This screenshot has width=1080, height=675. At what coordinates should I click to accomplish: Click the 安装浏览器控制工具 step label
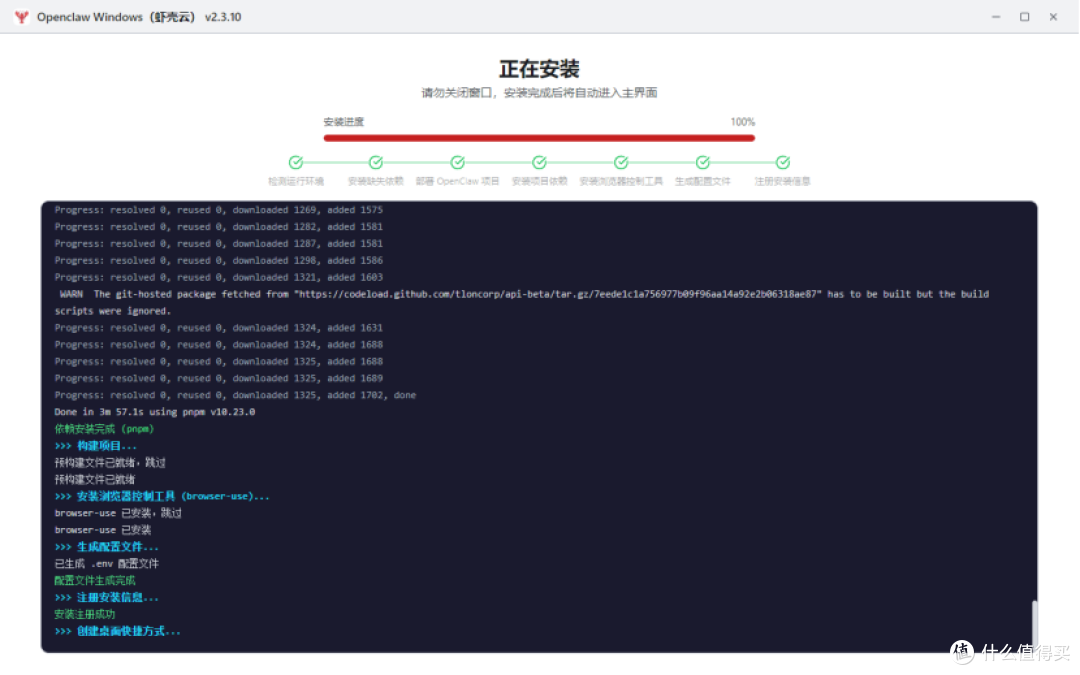tap(621, 182)
